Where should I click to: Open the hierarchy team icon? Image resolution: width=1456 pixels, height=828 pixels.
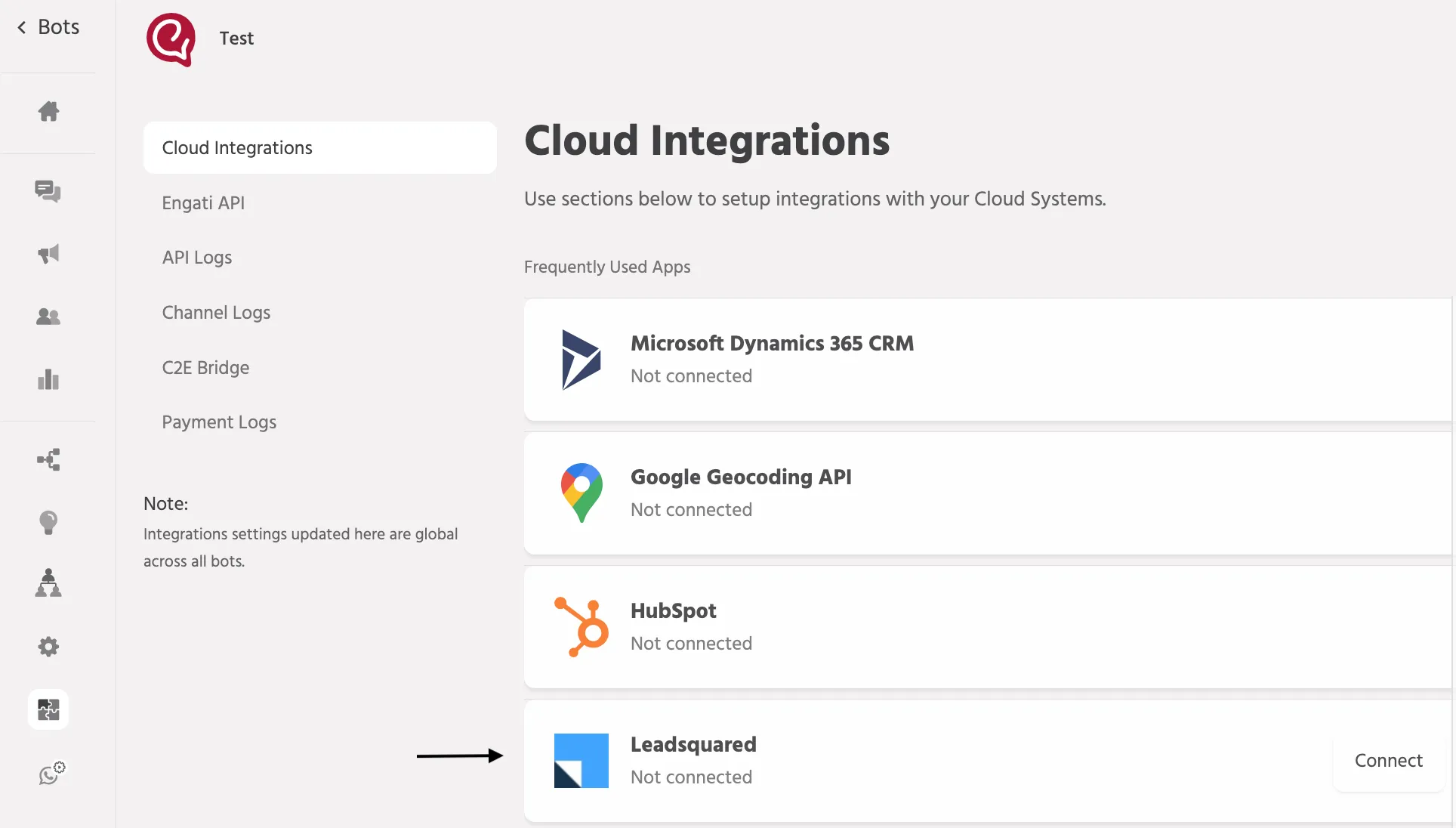pos(48,583)
